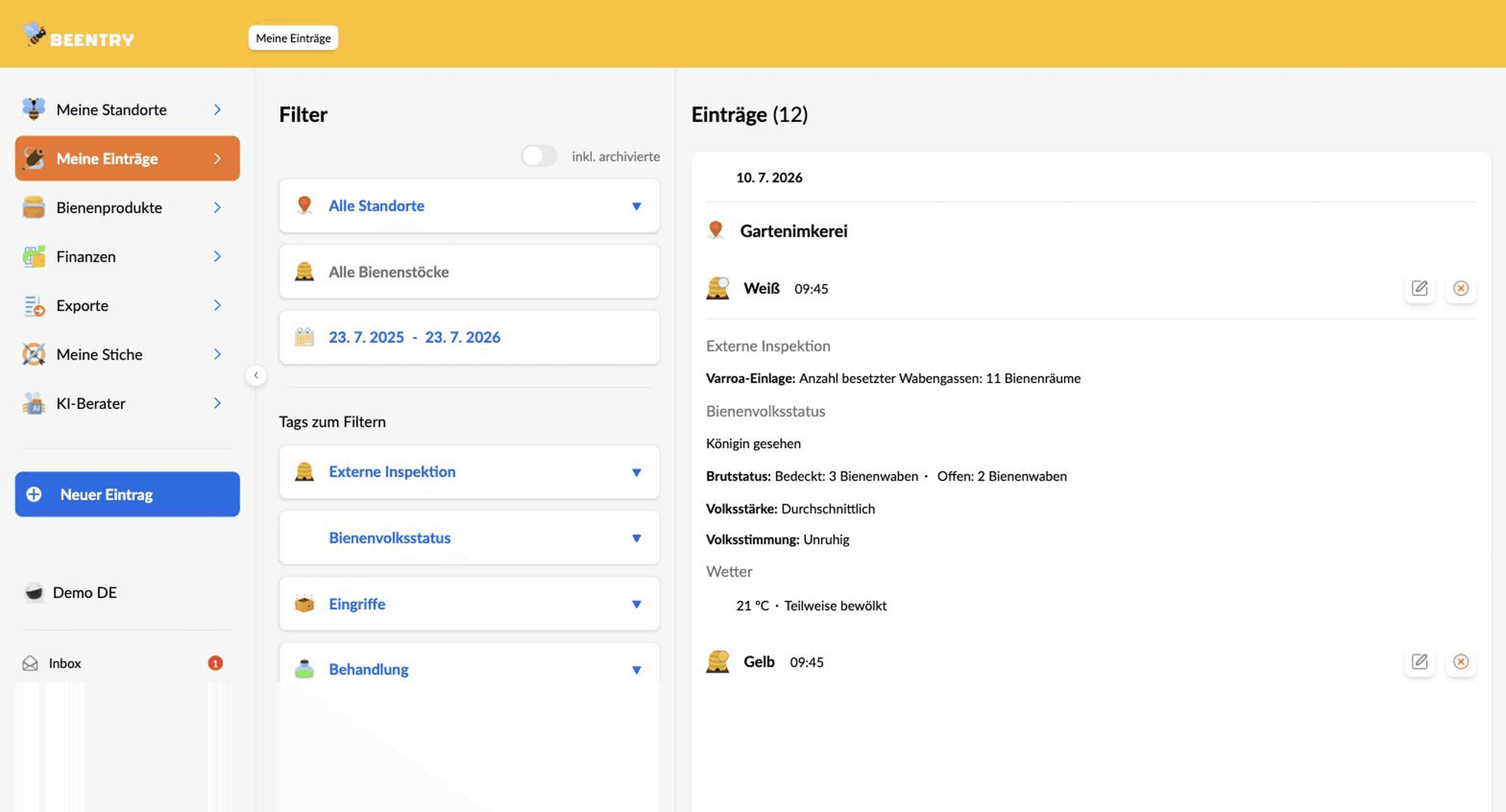Toggle inkl. archivierte switch
The width and height of the screenshot is (1506, 812).
tap(539, 156)
